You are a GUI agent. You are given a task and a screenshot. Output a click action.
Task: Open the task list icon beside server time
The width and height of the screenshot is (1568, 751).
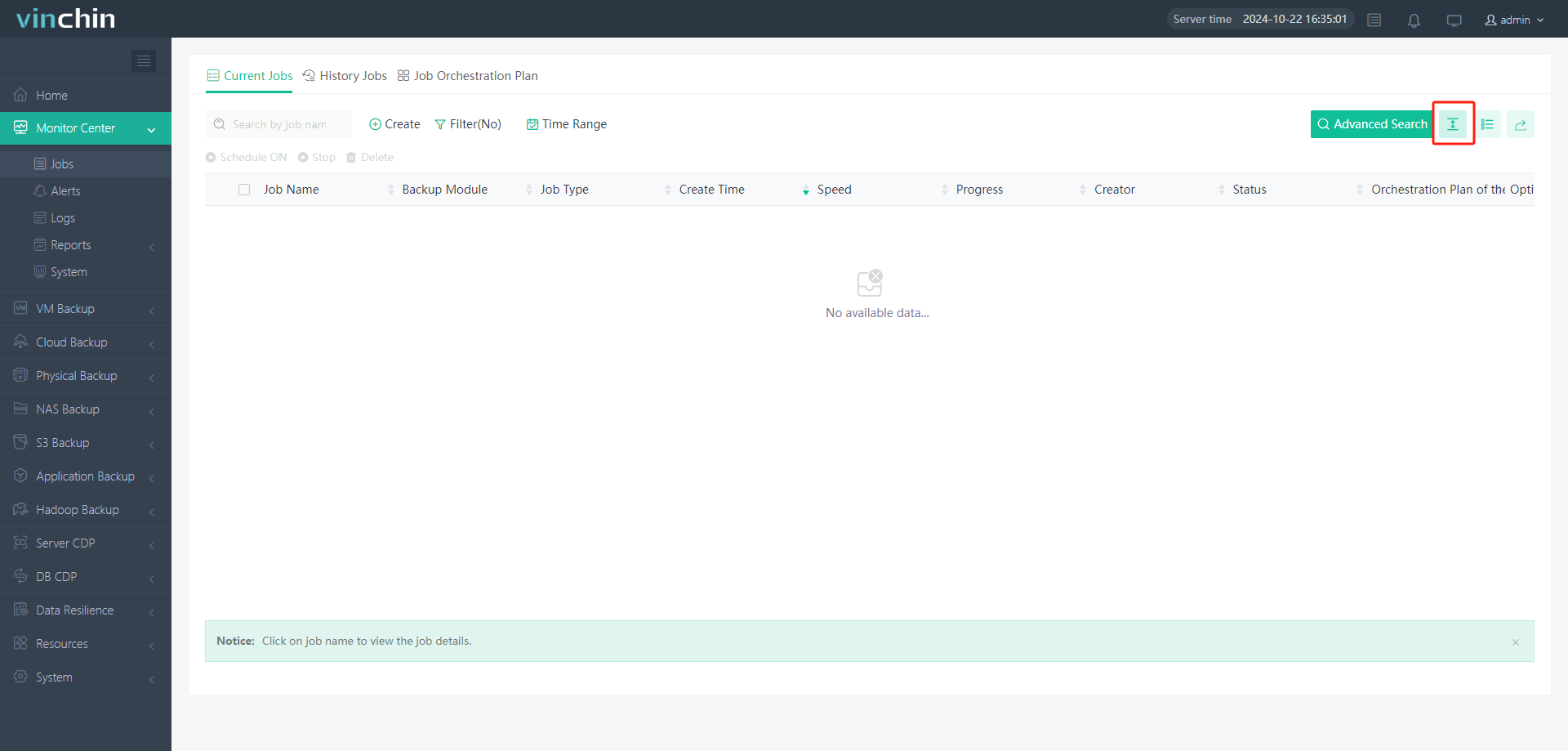pos(1374,20)
